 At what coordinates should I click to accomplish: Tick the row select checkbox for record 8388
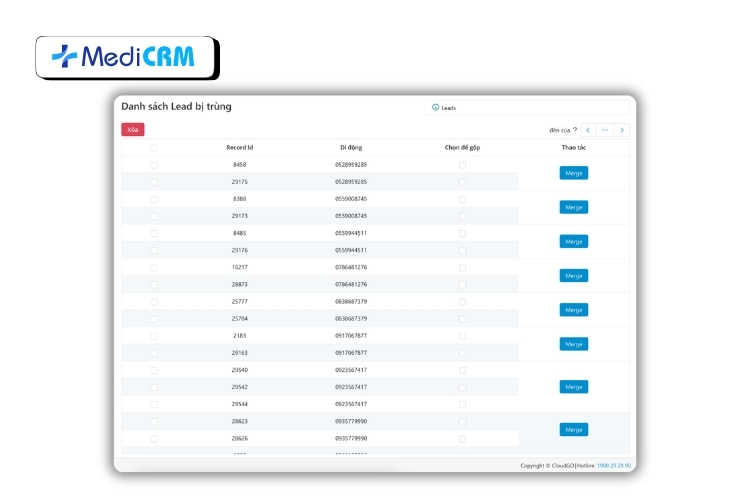click(x=154, y=200)
